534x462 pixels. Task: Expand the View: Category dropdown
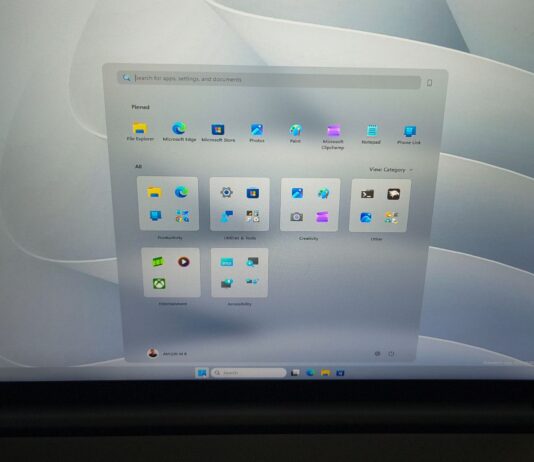pos(391,170)
